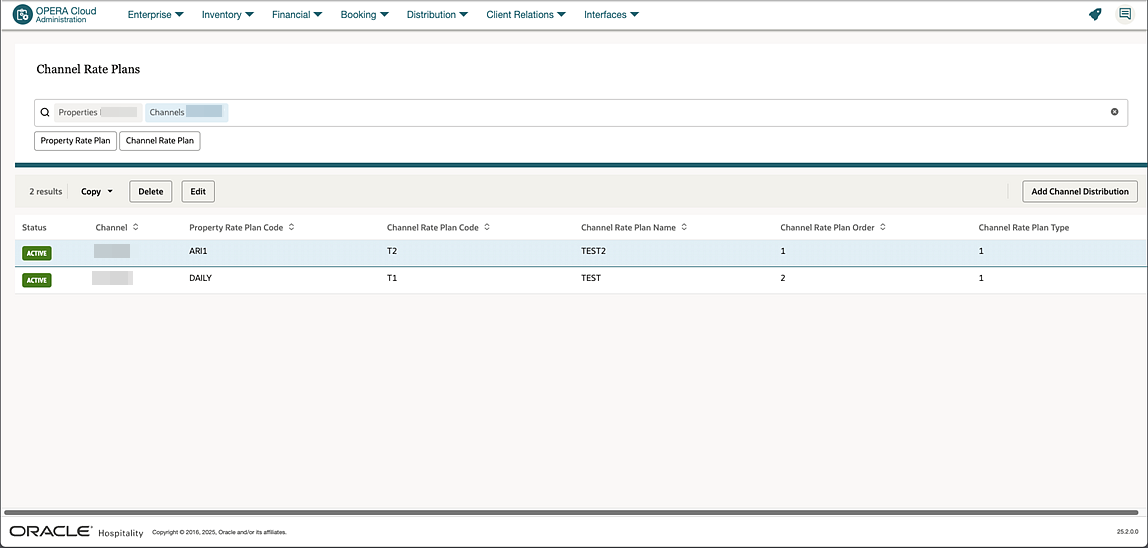This screenshot has height=548, width=1148.
Task: Open the Financial menu
Action: [x=297, y=15]
